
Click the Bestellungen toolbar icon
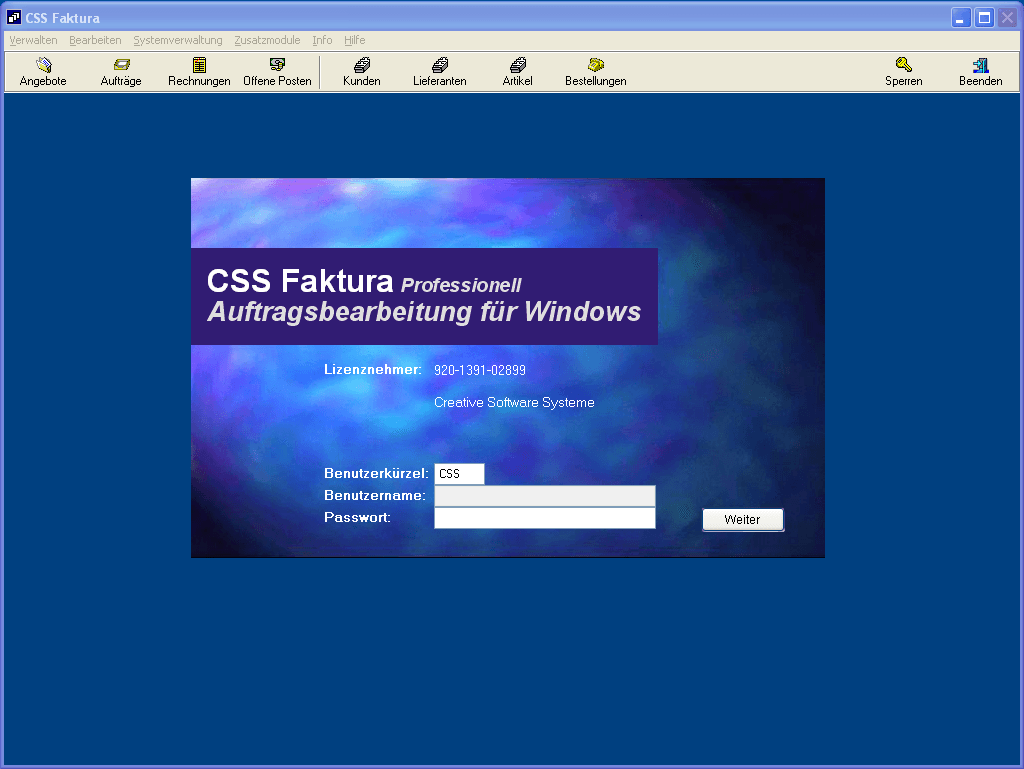(x=595, y=72)
